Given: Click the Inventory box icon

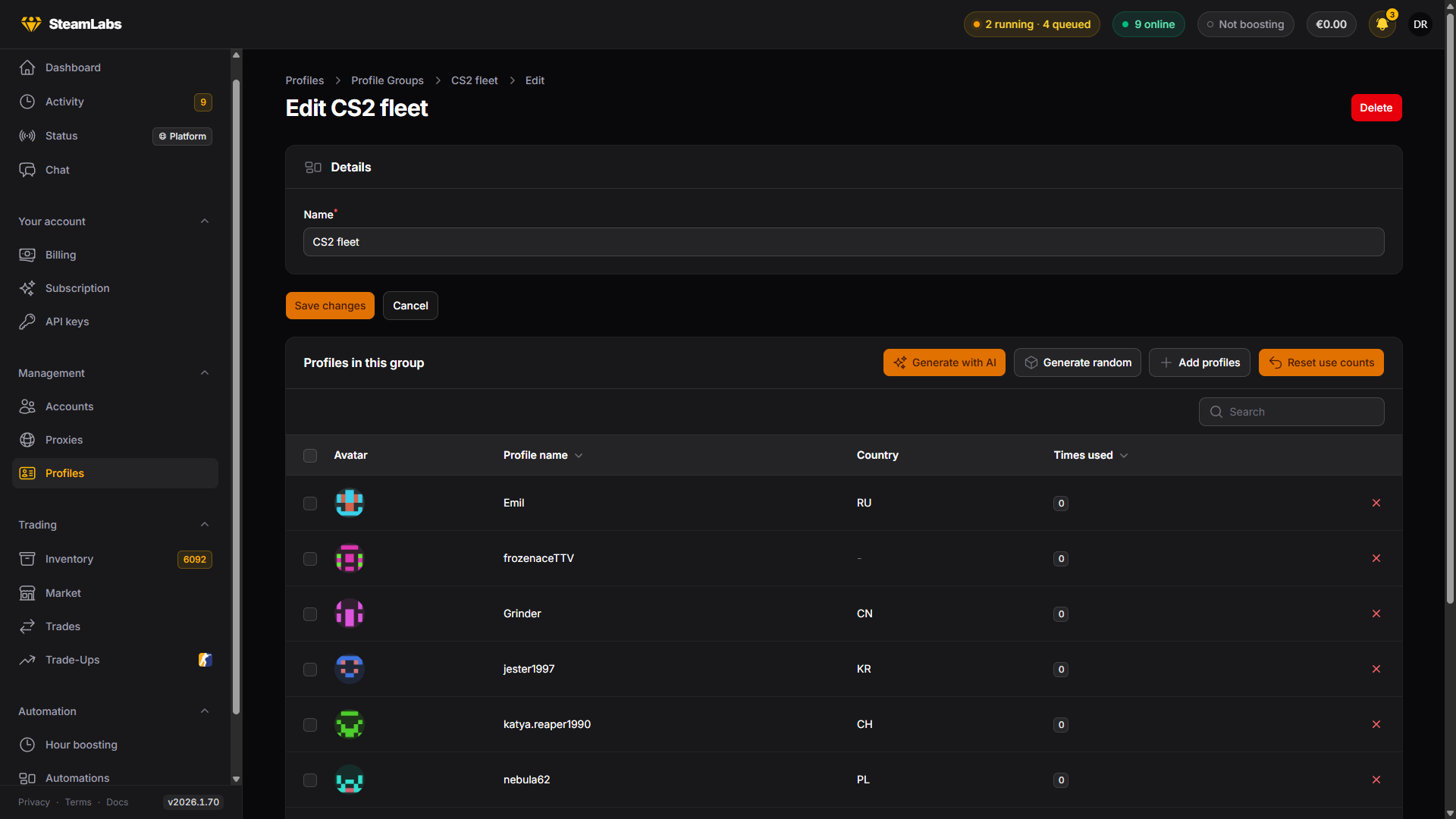Looking at the screenshot, I should pos(27,559).
